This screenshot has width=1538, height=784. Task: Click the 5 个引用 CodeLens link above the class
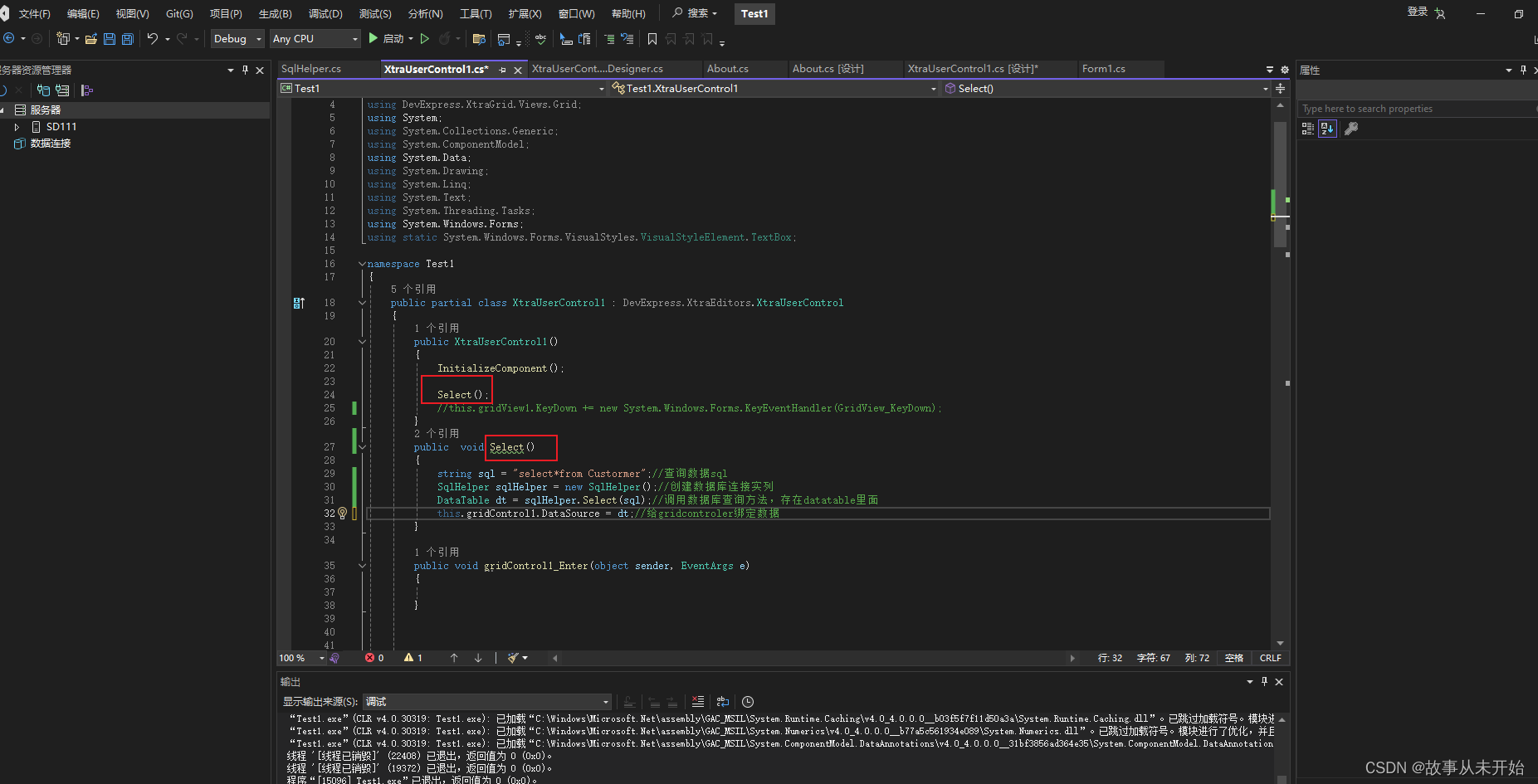coord(413,289)
